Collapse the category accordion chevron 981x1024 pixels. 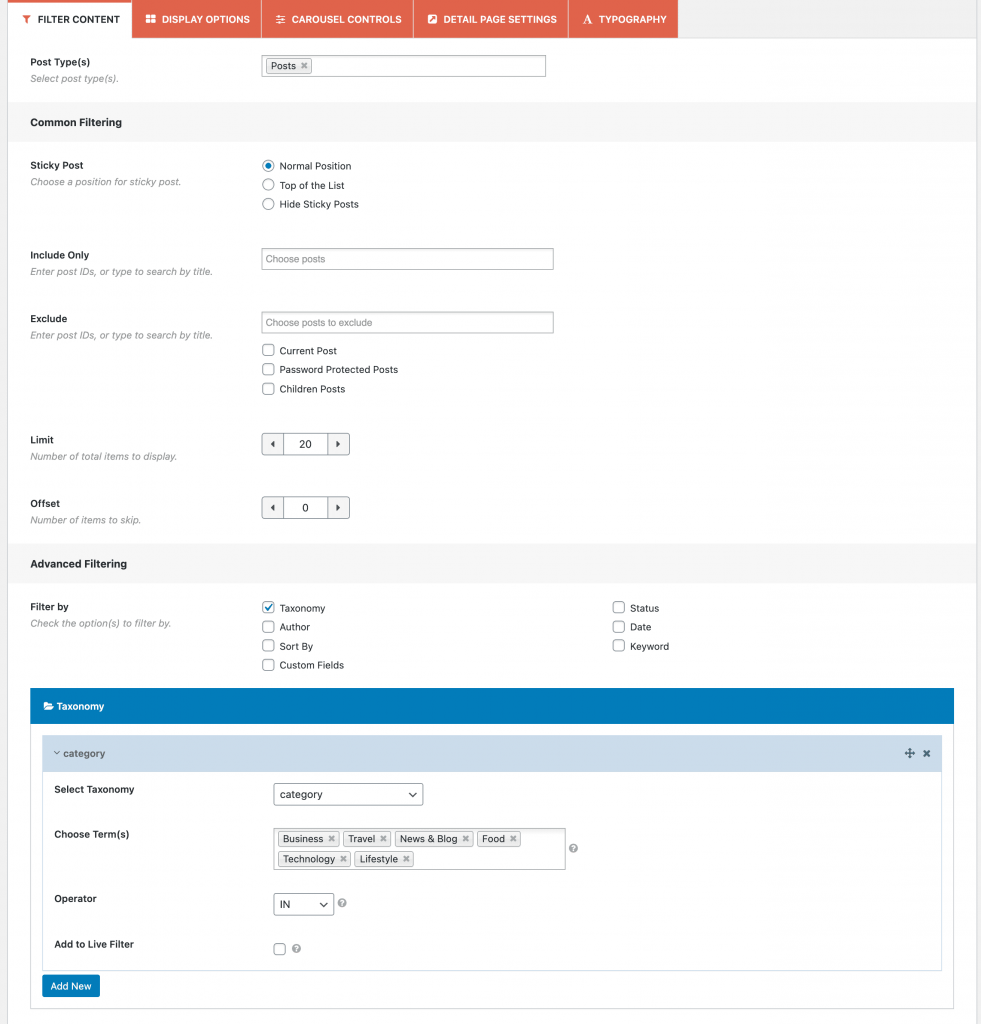tap(57, 753)
